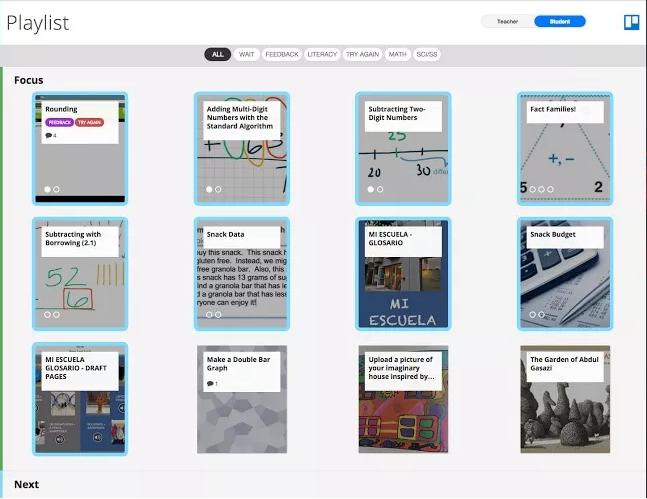Open the Fact Families! card
The height and width of the screenshot is (499, 647).
(x=565, y=148)
